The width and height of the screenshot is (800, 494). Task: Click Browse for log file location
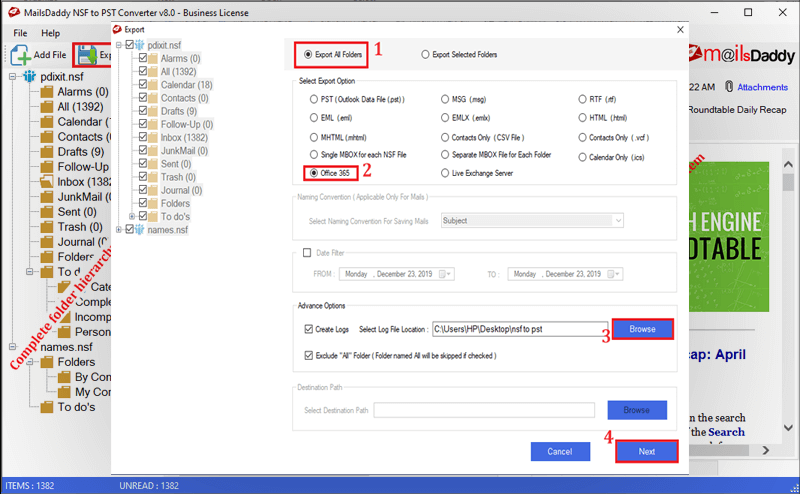[x=642, y=329]
